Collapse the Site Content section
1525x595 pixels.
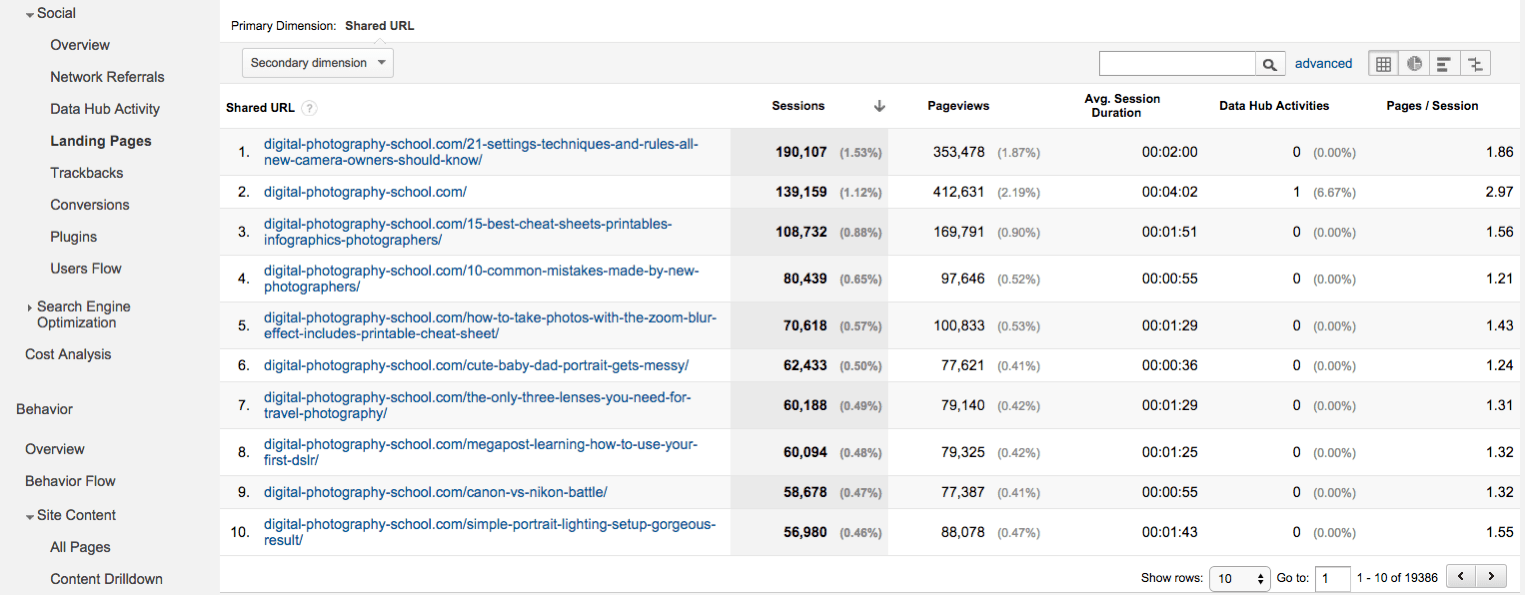pyautogui.click(x=30, y=516)
